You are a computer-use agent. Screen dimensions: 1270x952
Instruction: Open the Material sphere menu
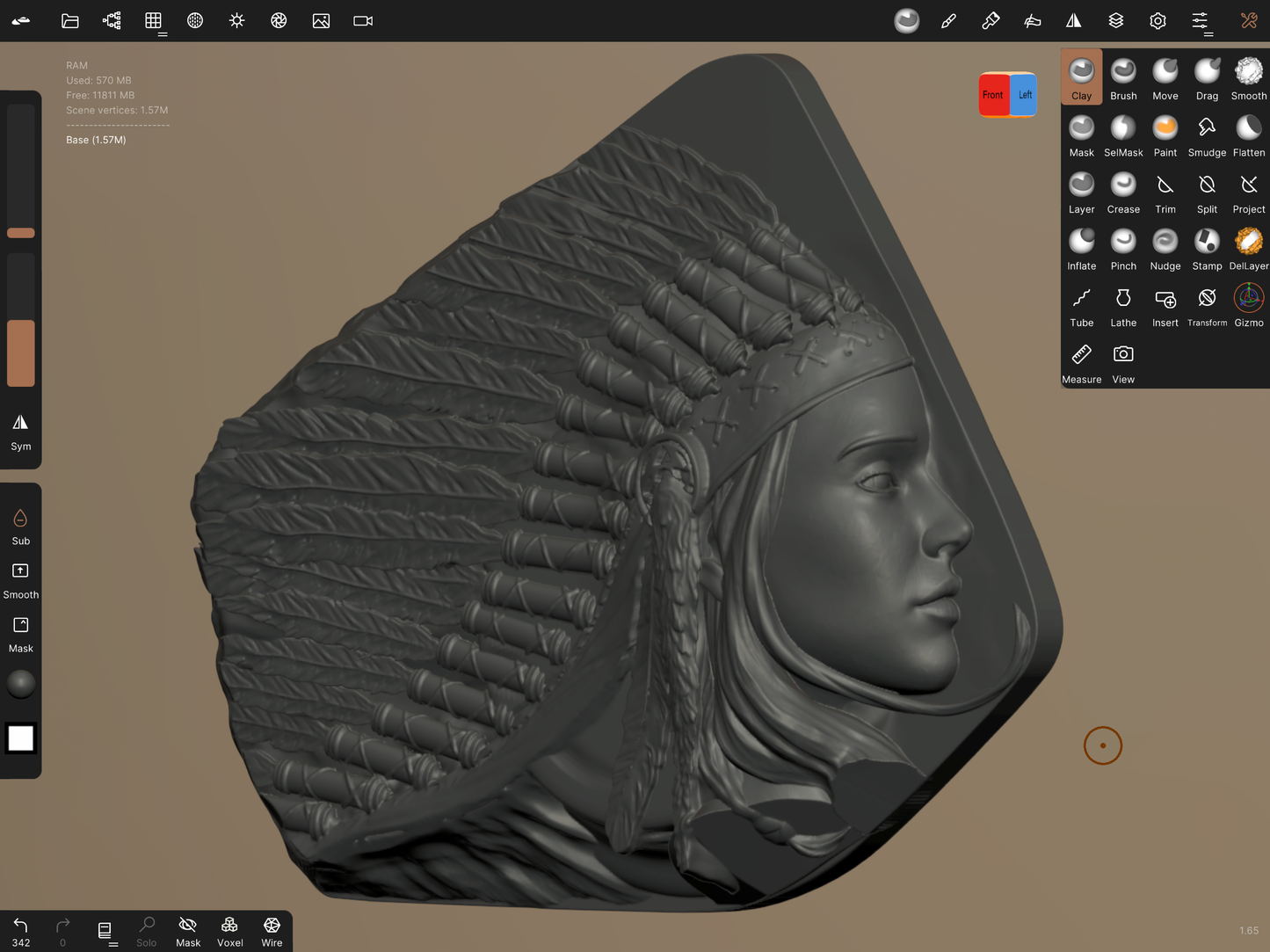point(195,21)
